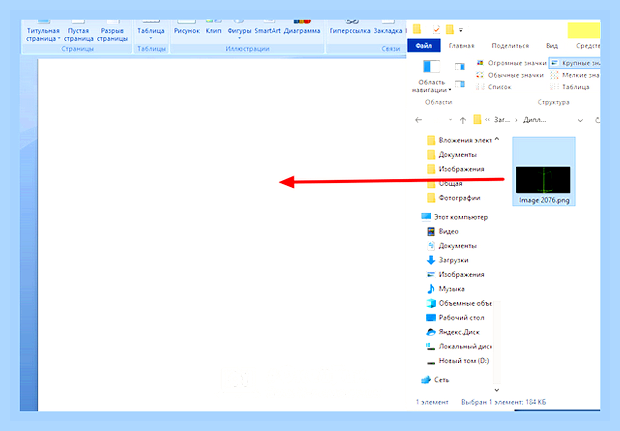The image size is (620, 431).
Task: Open the upper Документы folder in tree
Action: click(x=452, y=155)
